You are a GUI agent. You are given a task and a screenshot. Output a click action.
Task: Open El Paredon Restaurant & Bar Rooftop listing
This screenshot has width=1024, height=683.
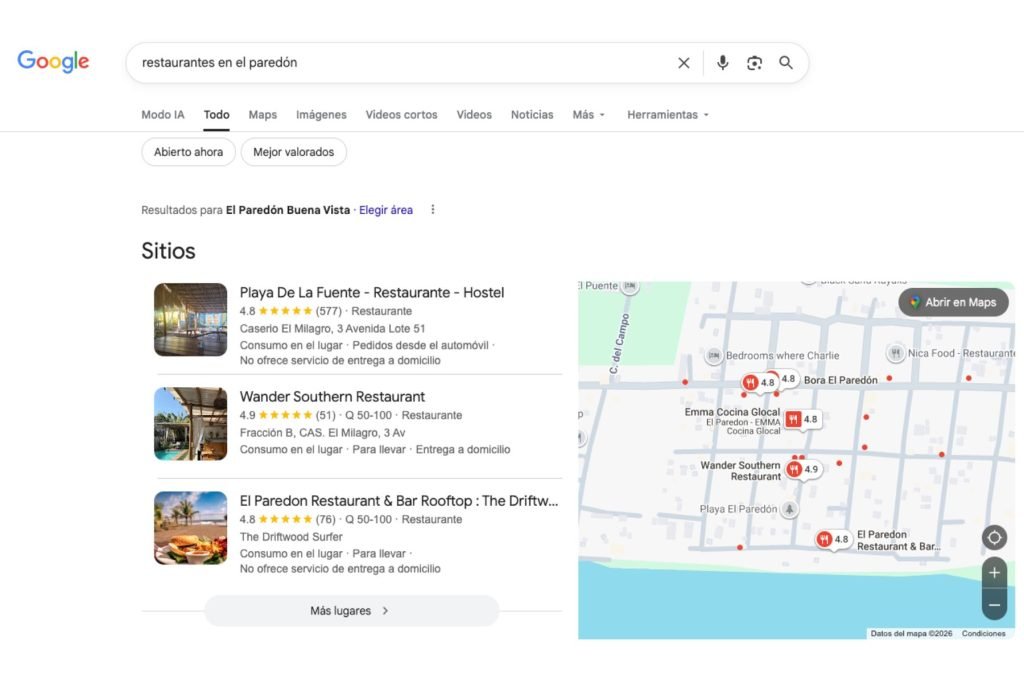coord(398,501)
